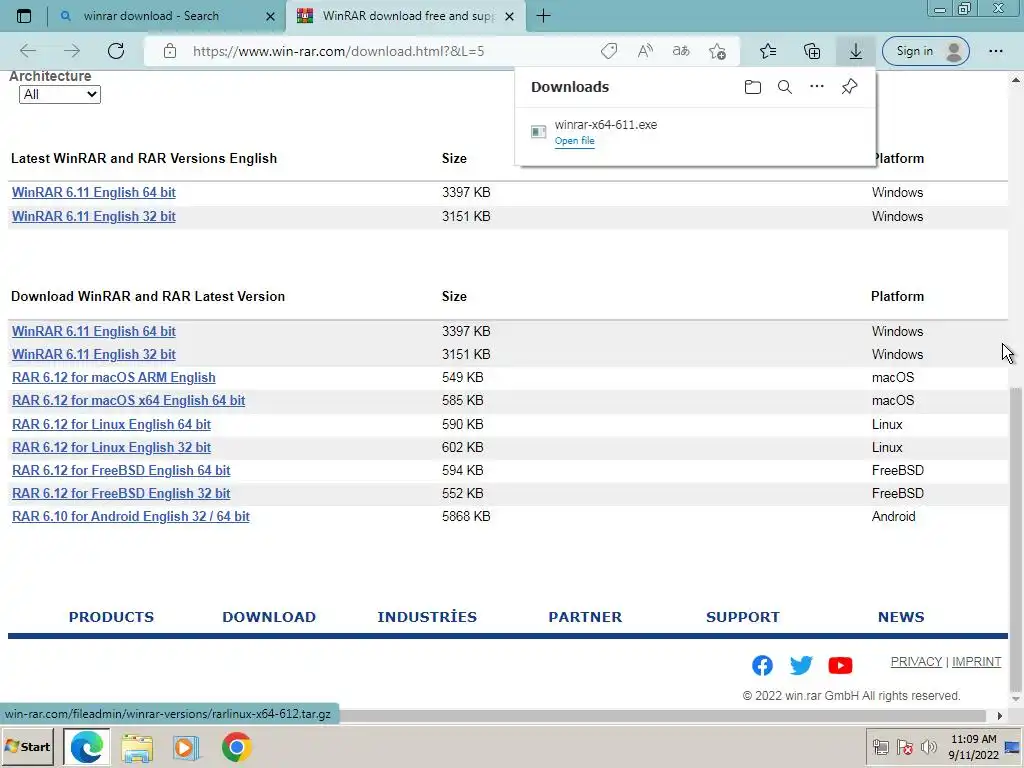Click the Show desktop tray button
Image resolution: width=1024 pixels, height=768 pixels.
[1013, 747]
